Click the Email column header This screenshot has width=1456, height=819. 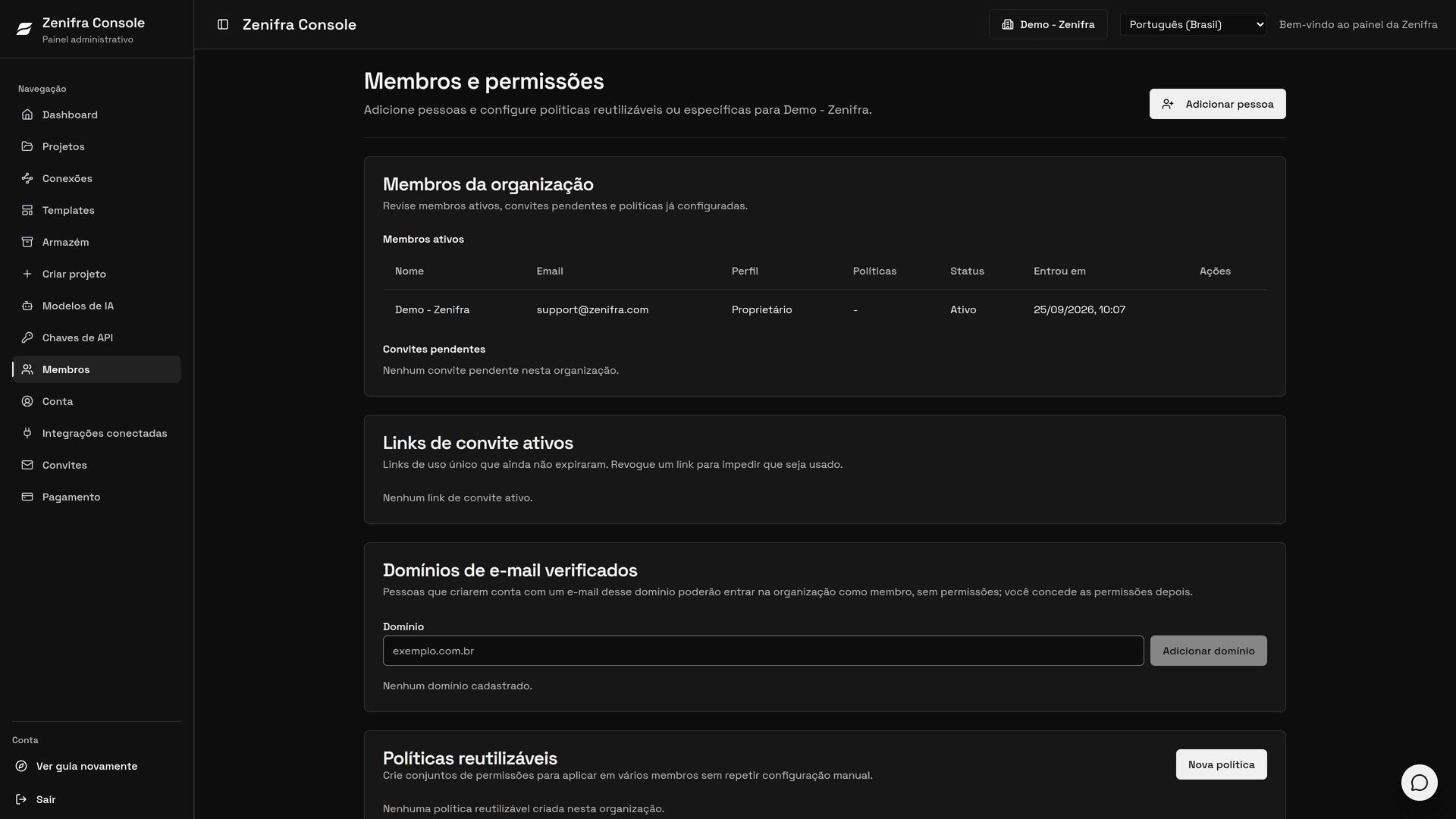[550, 271]
